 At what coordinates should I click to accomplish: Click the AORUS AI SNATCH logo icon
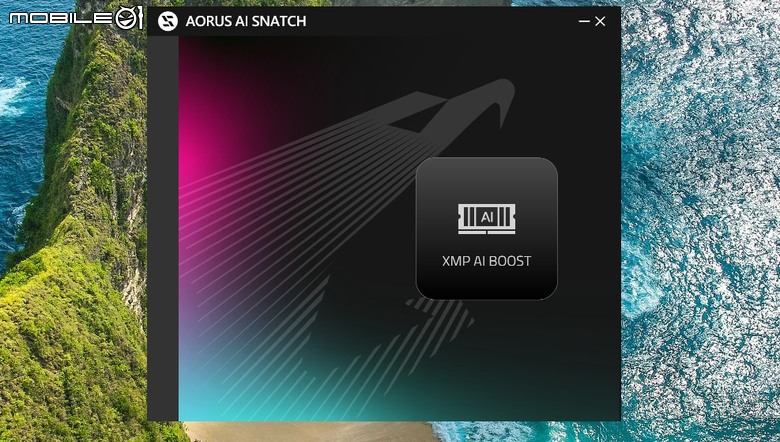coord(168,21)
